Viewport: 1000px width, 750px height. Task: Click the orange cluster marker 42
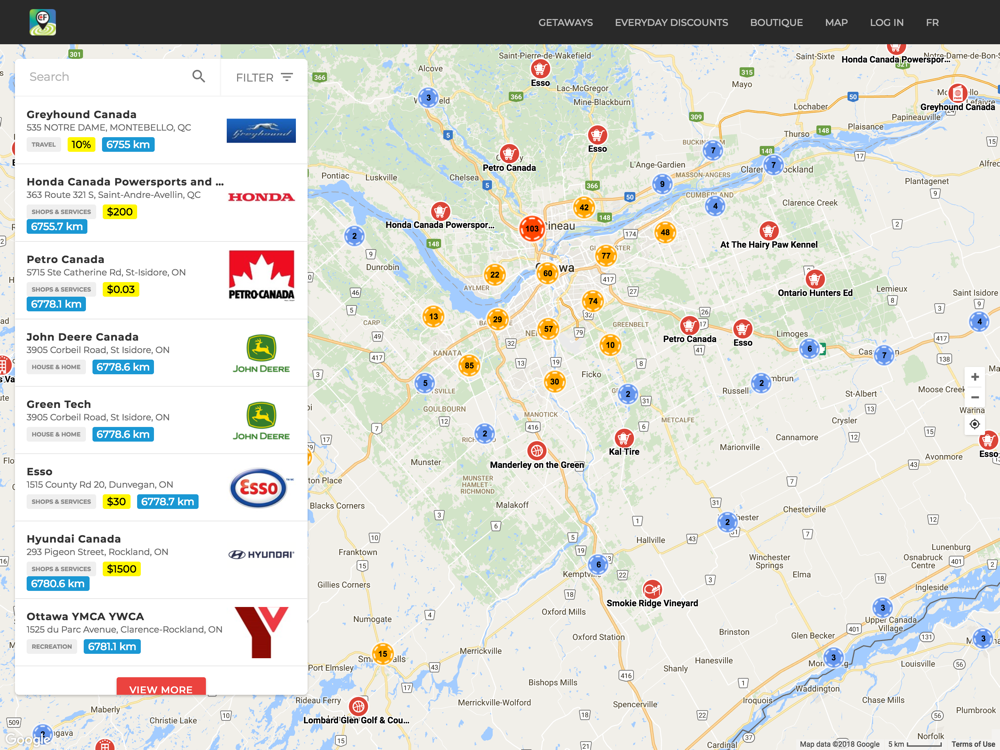tap(584, 207)
